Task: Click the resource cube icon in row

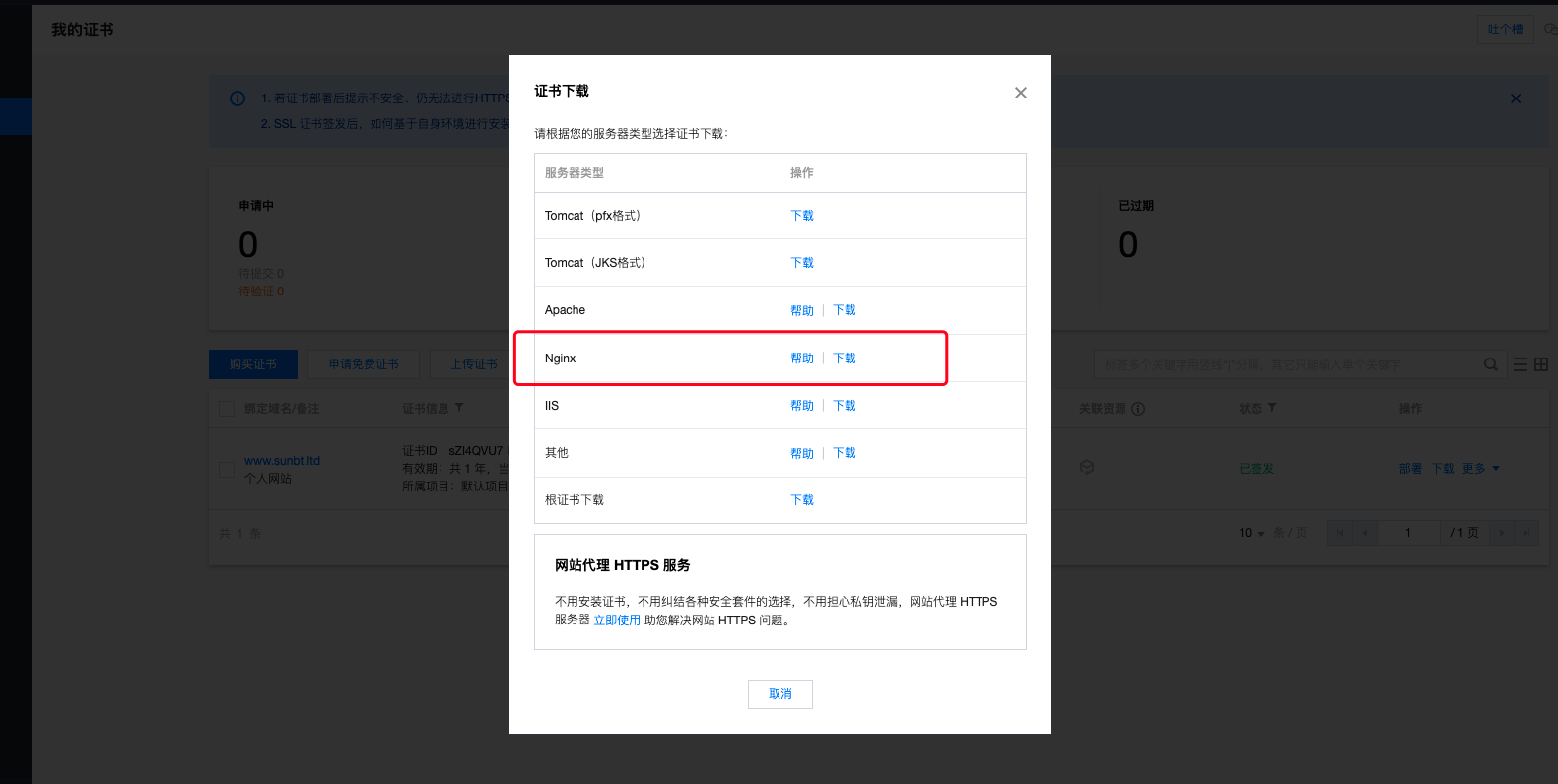Action: pyautogui.click(x=1087, y=468)
